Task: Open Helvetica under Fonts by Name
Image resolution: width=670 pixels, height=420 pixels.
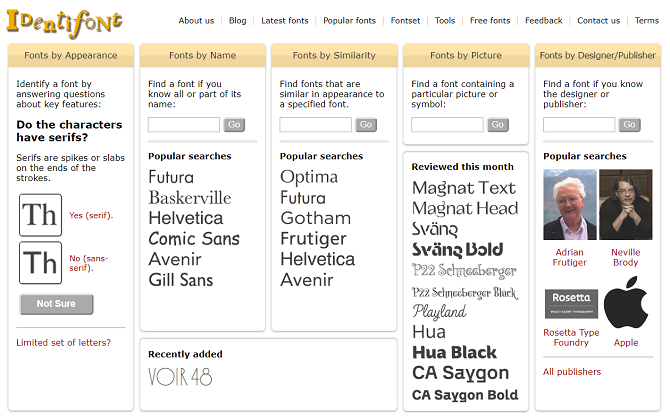Action: pos(185,218)
